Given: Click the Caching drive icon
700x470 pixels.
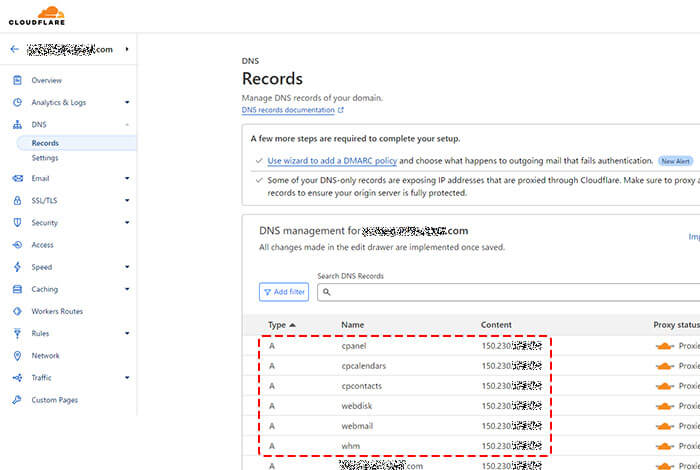Looking at the screenshot, I should click(x=17, y=289).
